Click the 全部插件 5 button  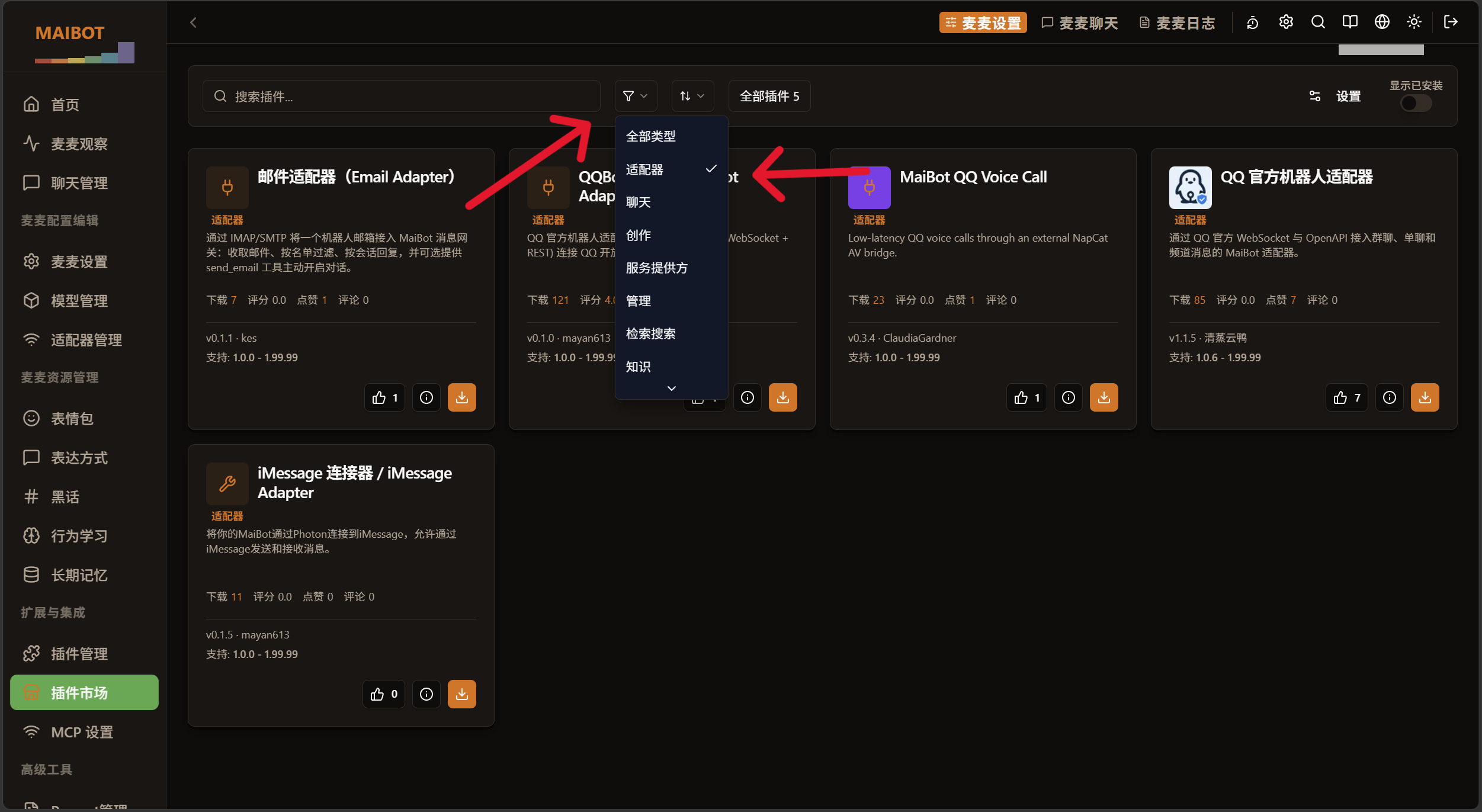(x=769, y=96)
